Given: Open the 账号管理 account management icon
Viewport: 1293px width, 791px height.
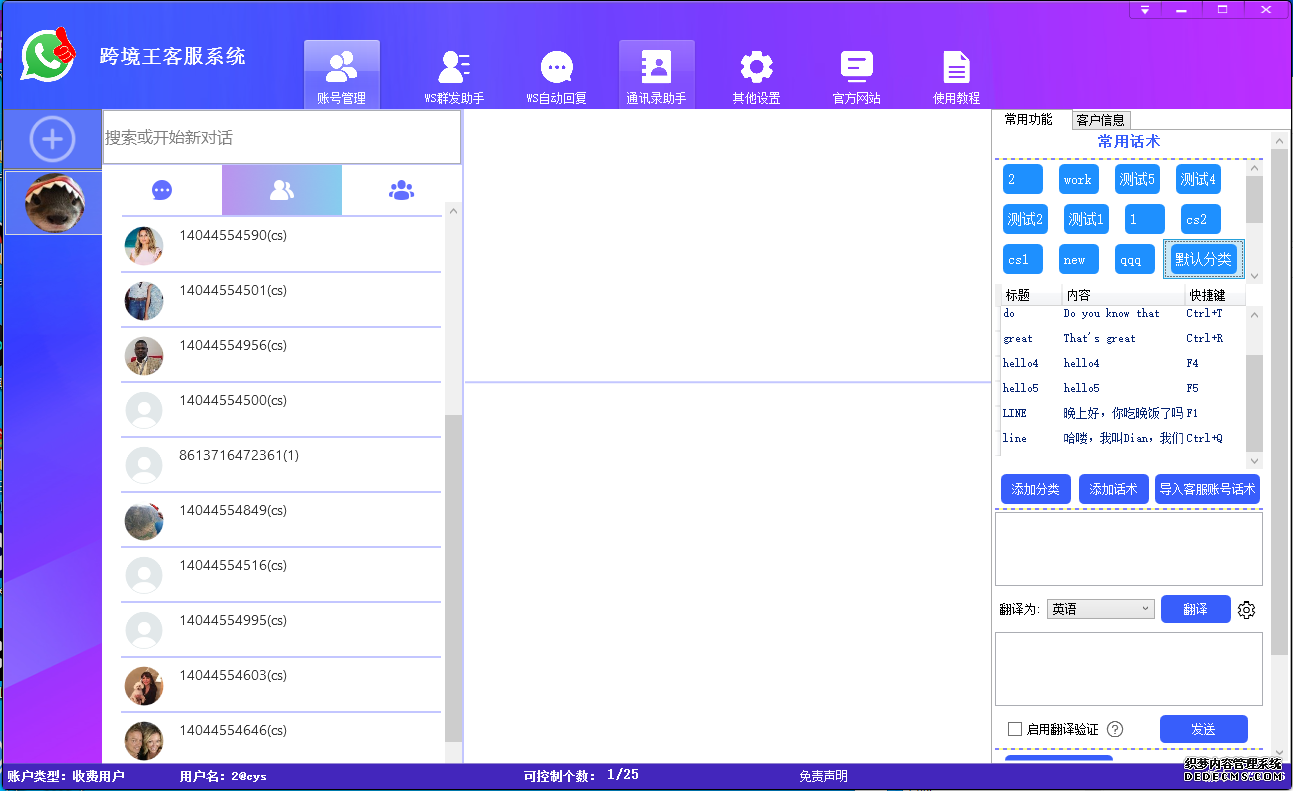Looking at the screenshot, I should coord(342,68).
